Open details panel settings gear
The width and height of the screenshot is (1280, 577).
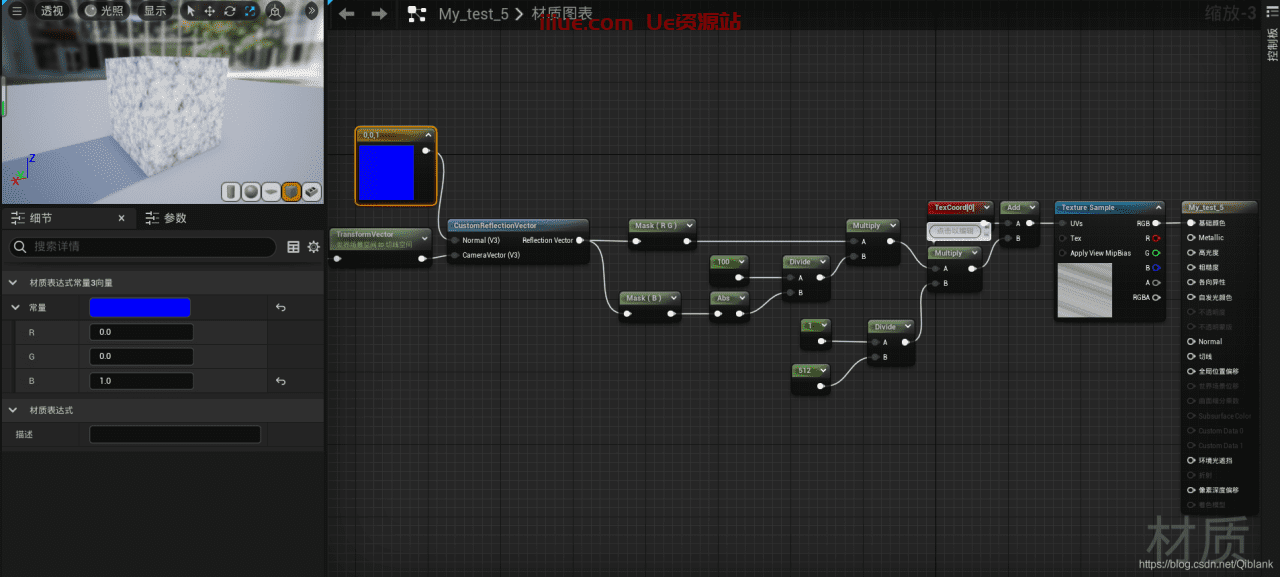pos(313,247)
